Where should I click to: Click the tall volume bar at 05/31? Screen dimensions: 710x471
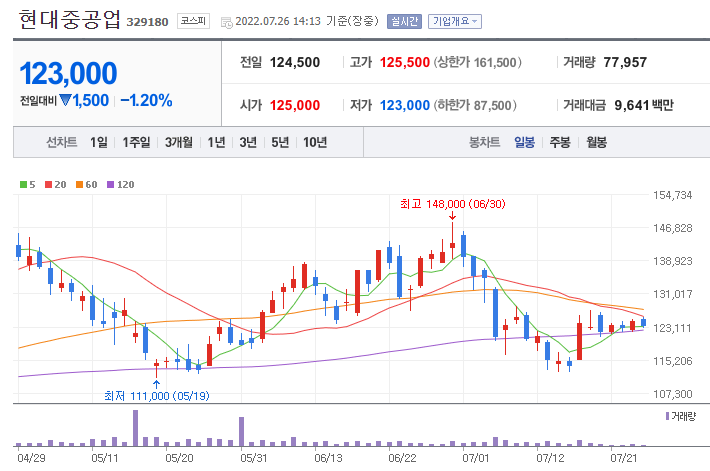pos(241,432)
